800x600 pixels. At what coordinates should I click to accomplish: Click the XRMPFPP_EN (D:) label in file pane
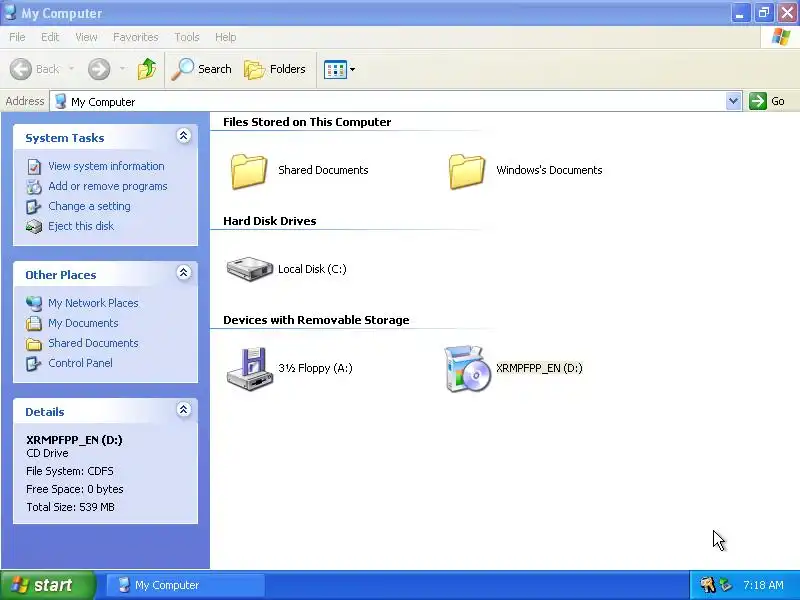(539, 368)
